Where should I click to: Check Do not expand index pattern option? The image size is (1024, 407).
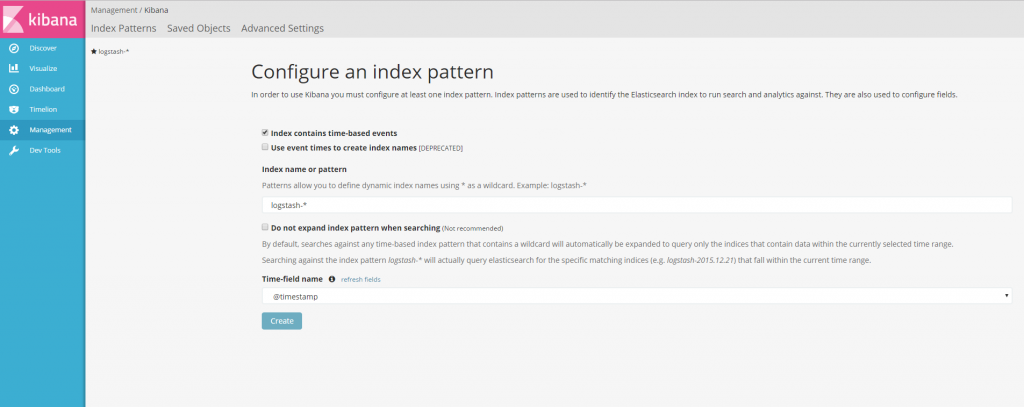pyautogui.click(x=265, y=227)
